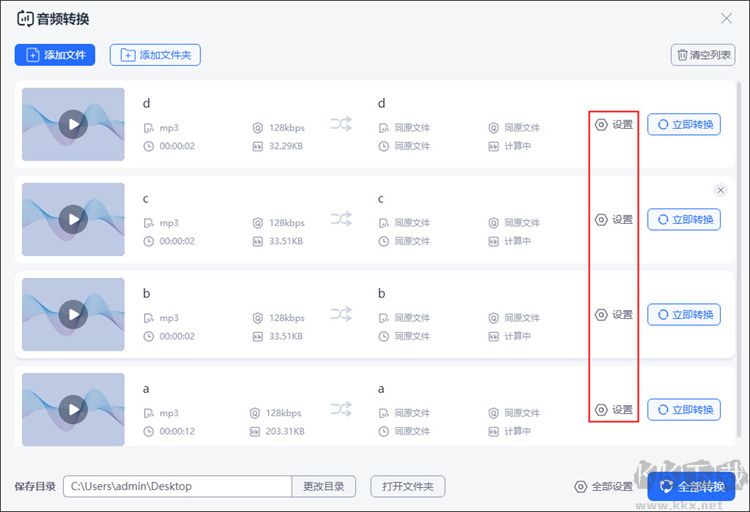Open settings for file d
This screenshot has height=512, width=750.
[x=614, y=125]
